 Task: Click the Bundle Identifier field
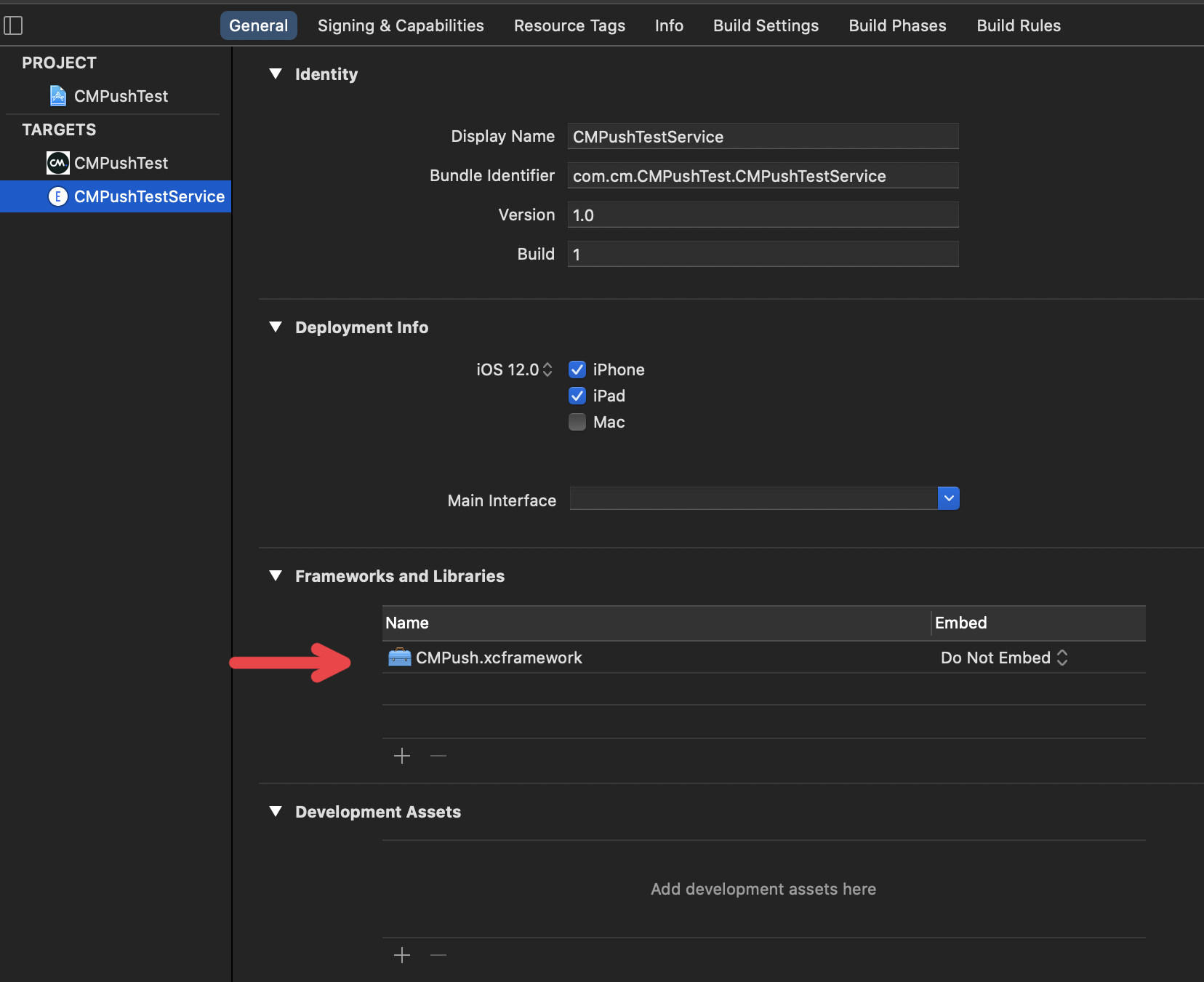coord(763,175)
